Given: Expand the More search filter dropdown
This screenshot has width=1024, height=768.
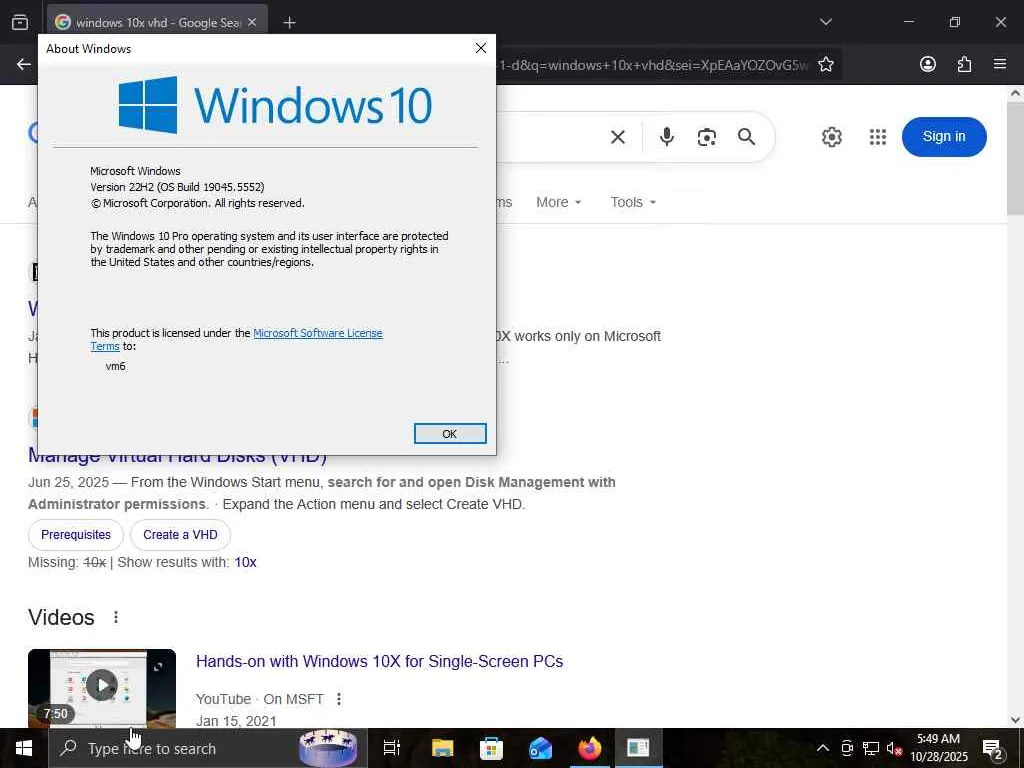Looking at the screenshot, I should pyautogui.click(x=558, y=202).
